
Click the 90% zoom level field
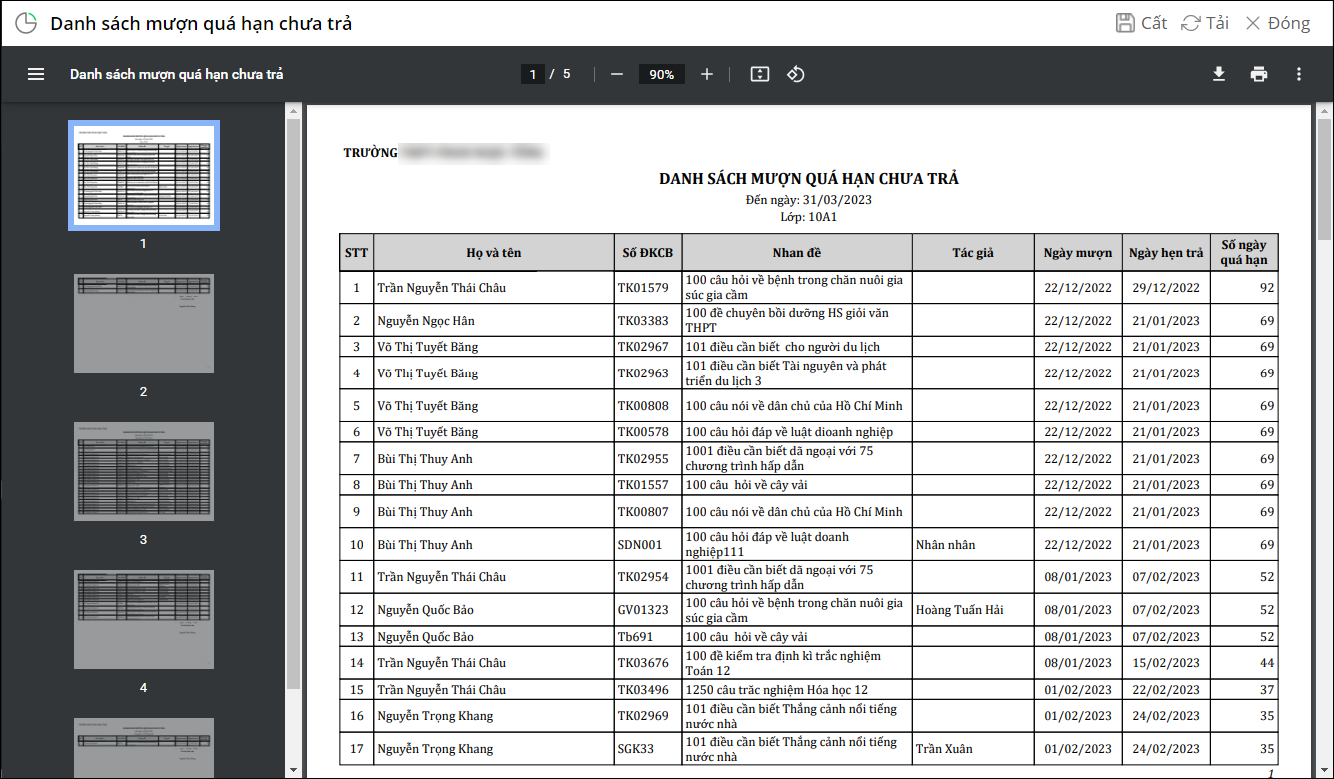click(662, 74)
